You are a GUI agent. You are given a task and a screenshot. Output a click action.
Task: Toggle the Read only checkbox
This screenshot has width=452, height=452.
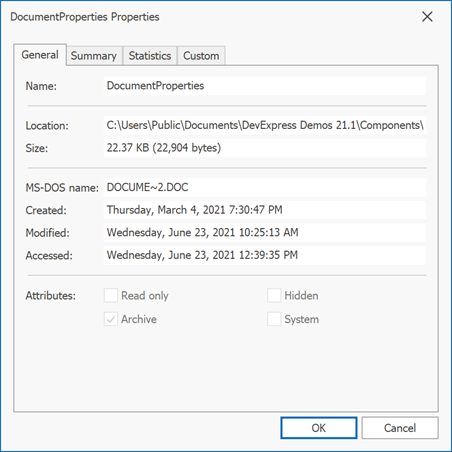tap(111, 296)
